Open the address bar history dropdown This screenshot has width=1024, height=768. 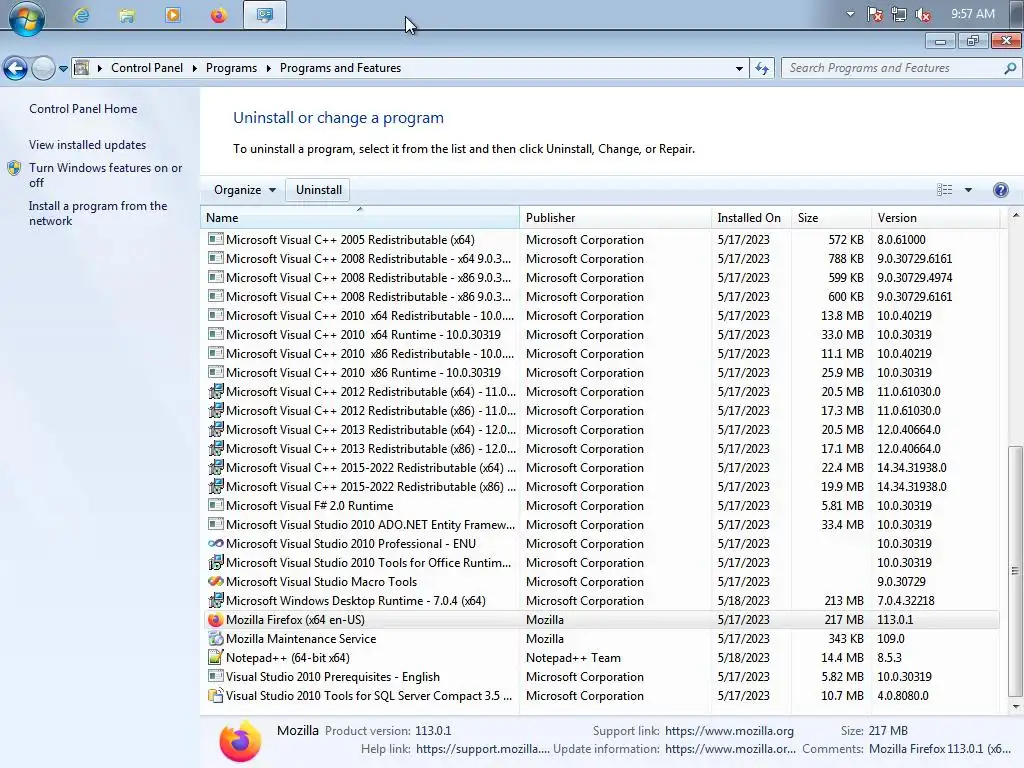[x=739, y=69]
